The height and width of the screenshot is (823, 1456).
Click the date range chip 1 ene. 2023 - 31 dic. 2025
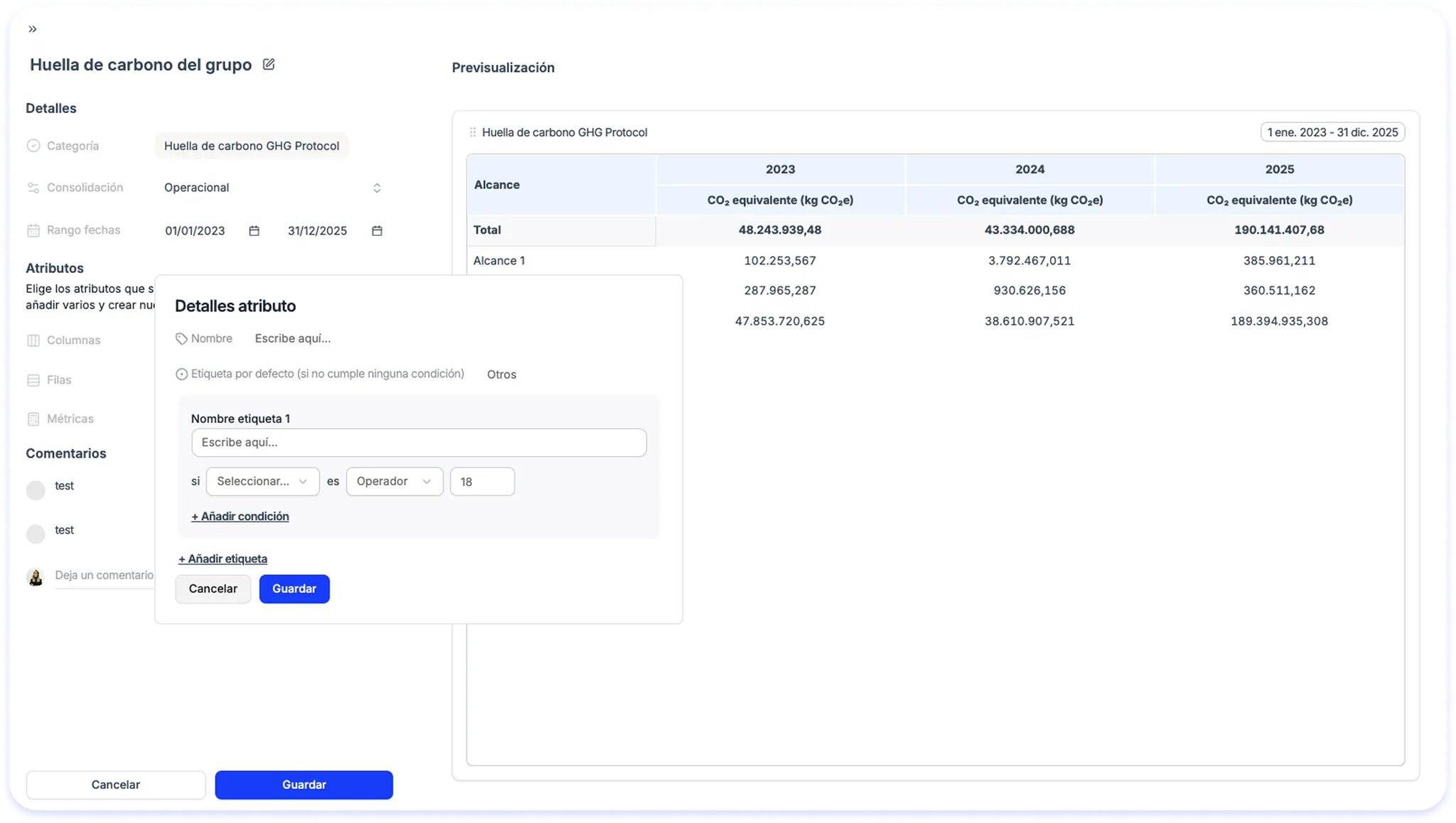point(1332,131)
